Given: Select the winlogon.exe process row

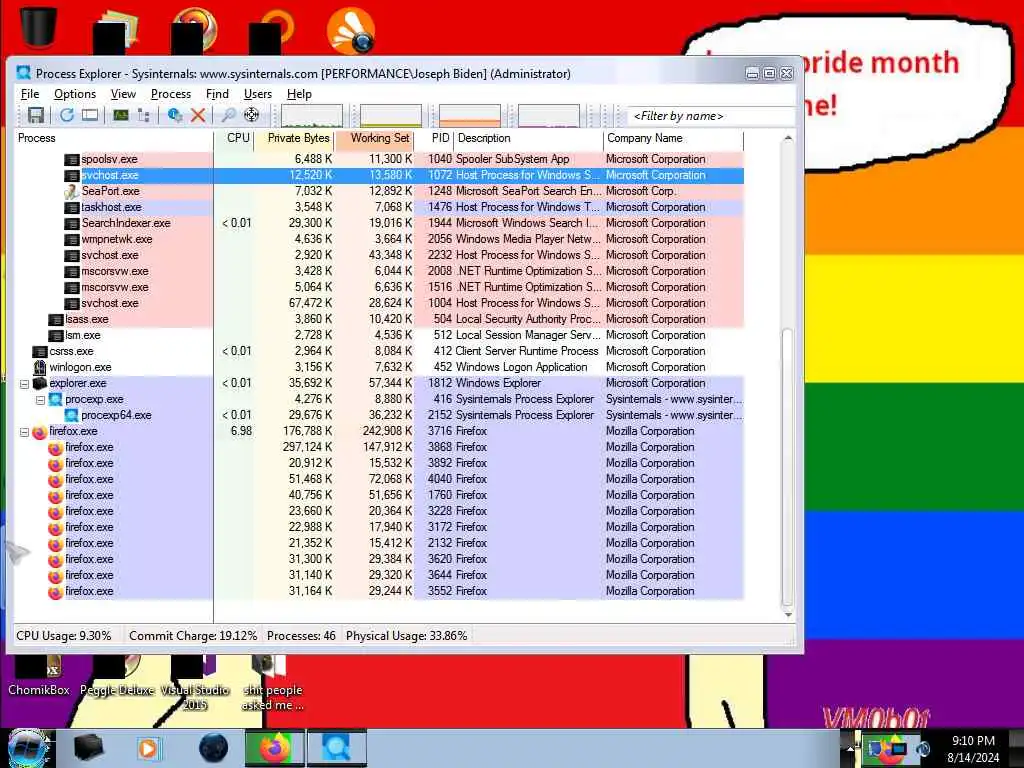Looking at the screenshot, I should 379,367.
